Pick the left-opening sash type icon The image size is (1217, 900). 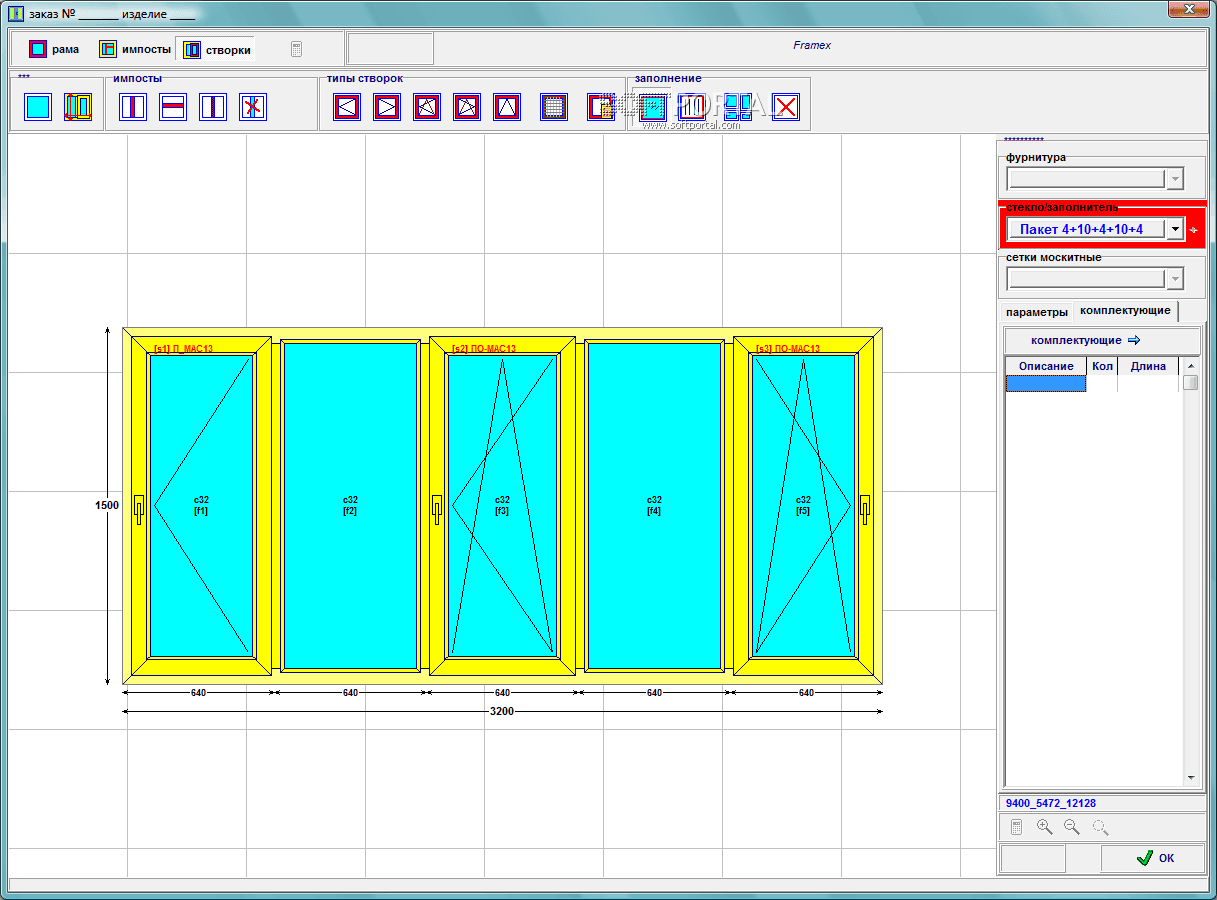[x=347, y=107]
